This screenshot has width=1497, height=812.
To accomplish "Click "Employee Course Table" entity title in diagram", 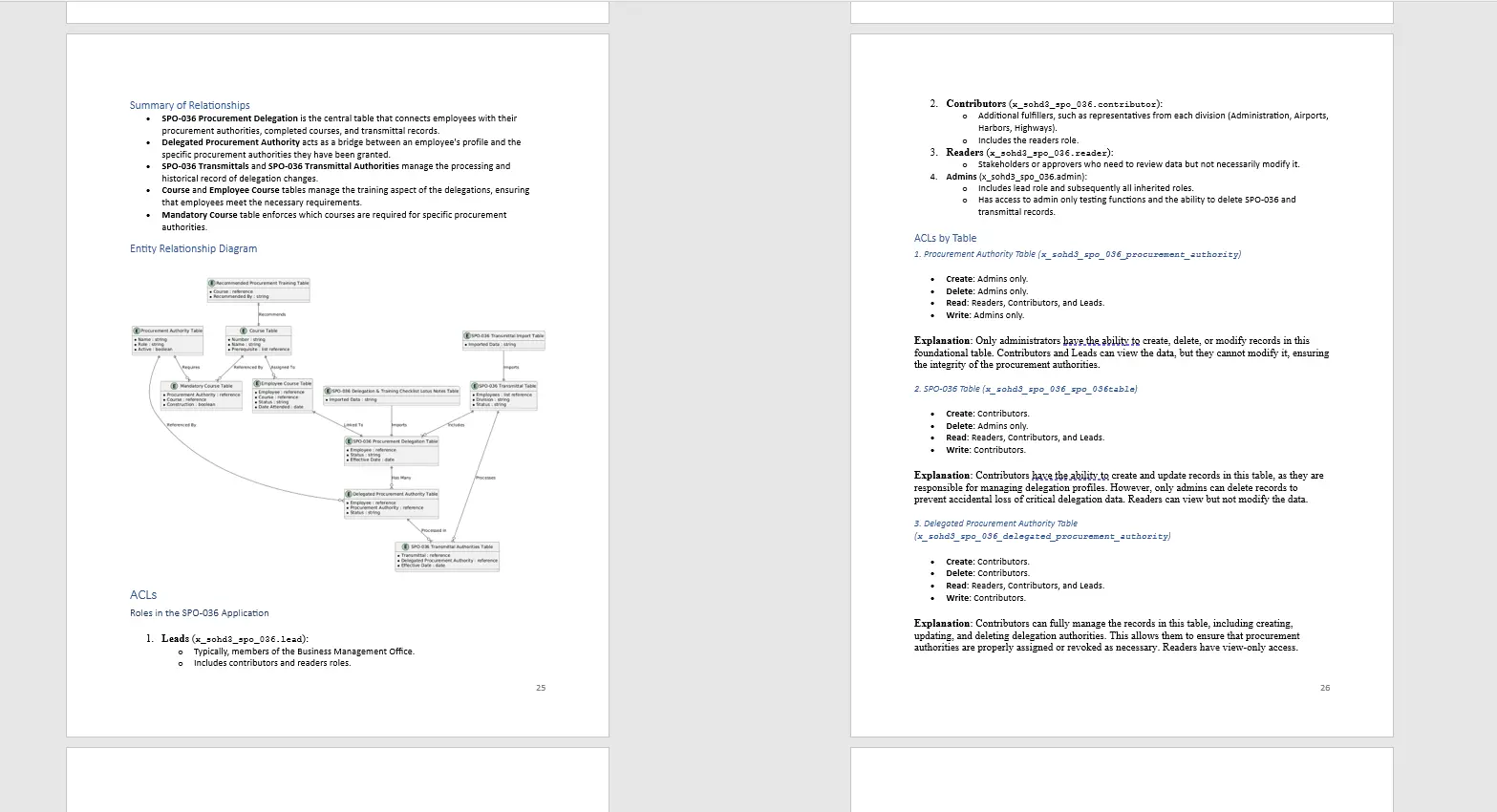I will click(286, 383).
